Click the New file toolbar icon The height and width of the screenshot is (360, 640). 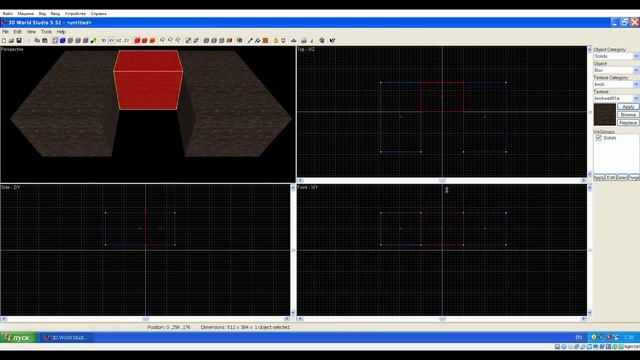pos(4,40)
